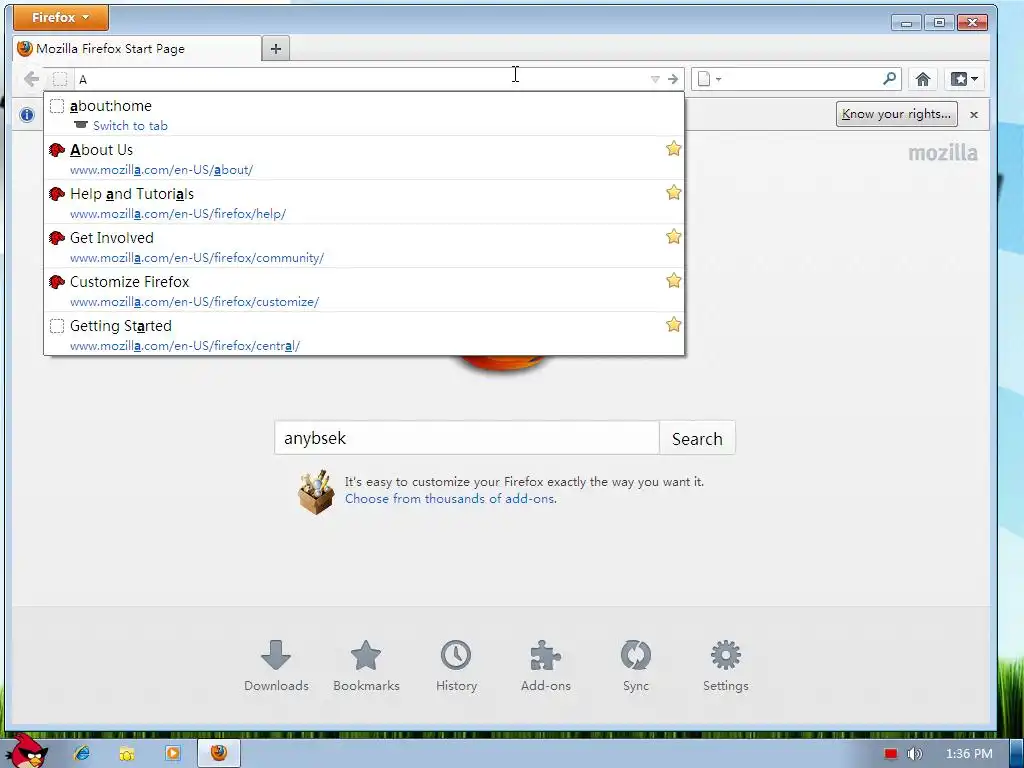Select 'Help and Tutorials' suggestion
The image size is (1024, 768).
point(364,202)
